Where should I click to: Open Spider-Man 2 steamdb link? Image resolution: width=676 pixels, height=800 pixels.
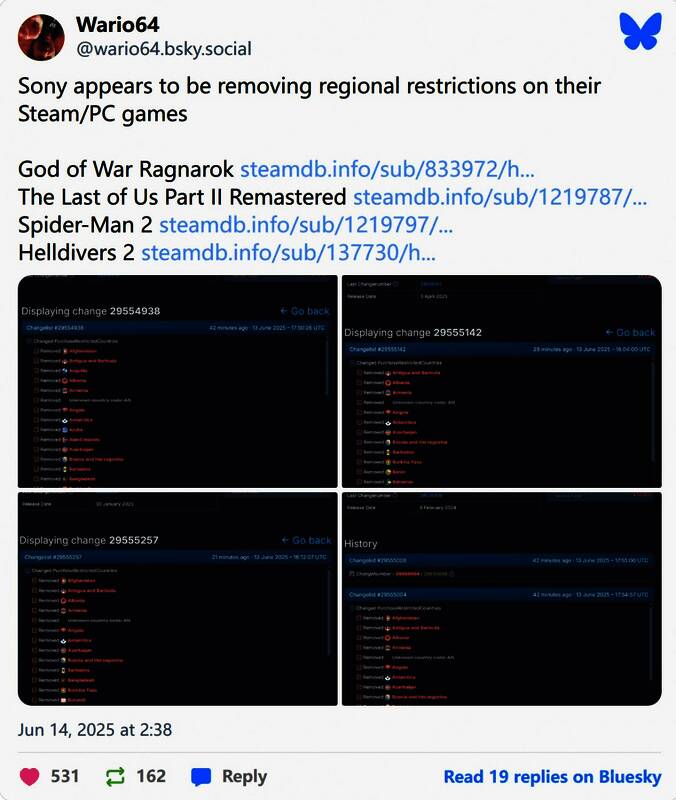click(306, 225)
